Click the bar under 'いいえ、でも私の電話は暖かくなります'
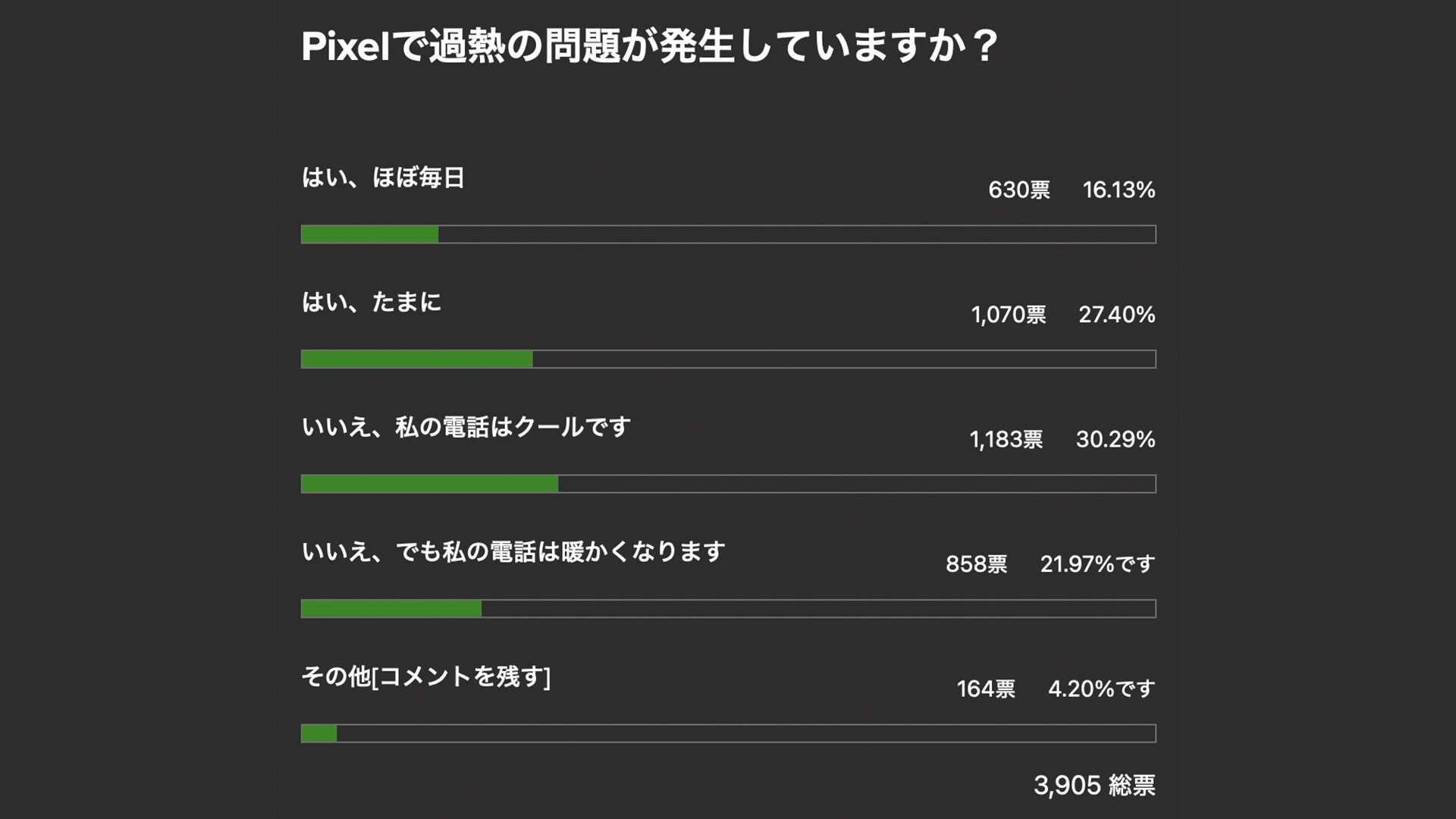This screenshot has width=1456, height=819. click(728, 609)
